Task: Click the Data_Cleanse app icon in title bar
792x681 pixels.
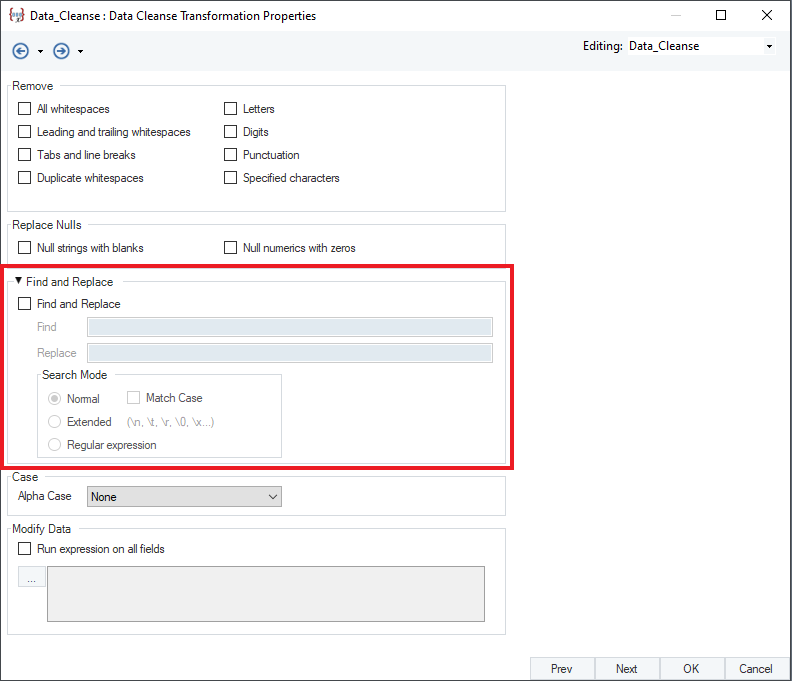Action: pyautogui.click(x=16, y=16)
